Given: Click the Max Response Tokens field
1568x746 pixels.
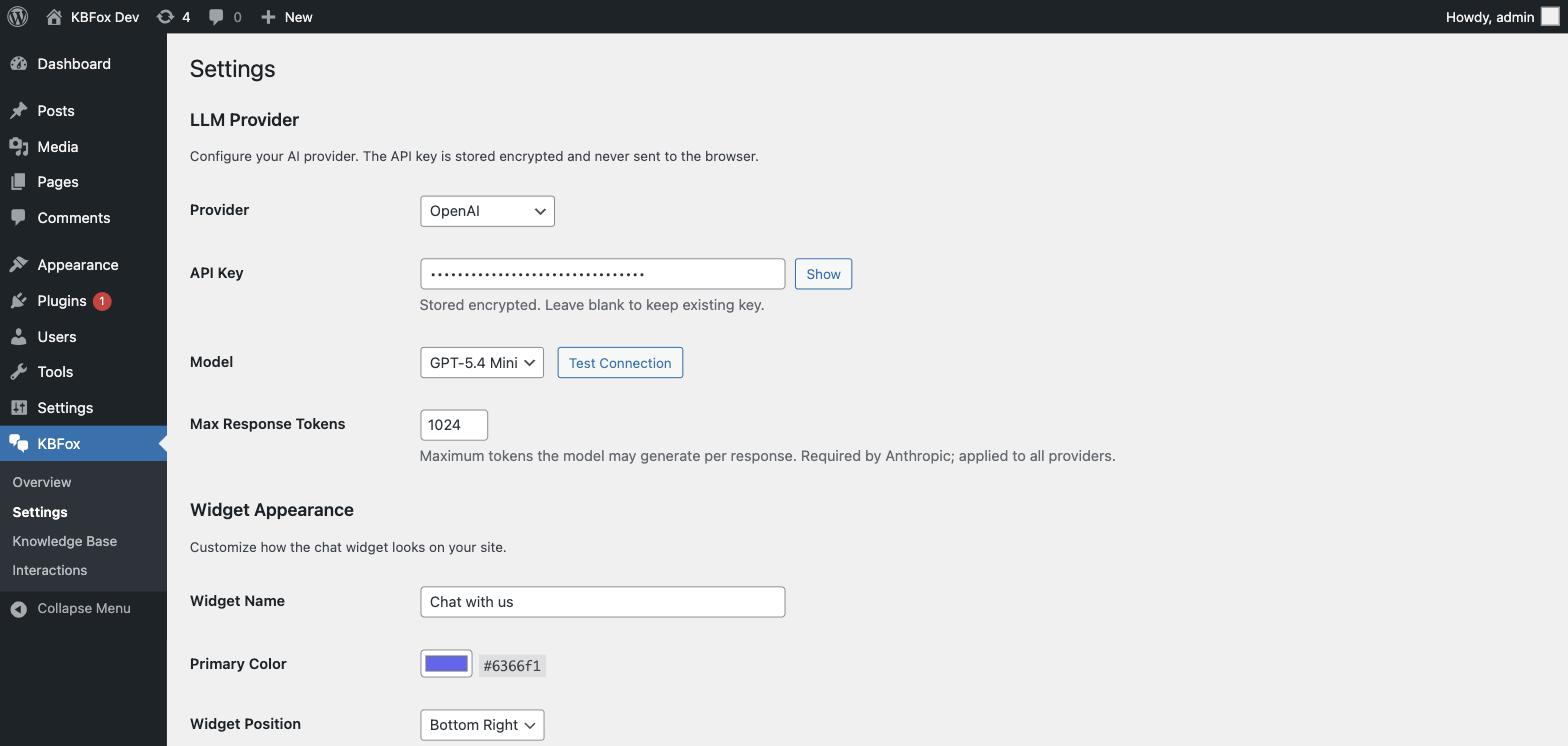Looking at the screenshot, I should 454,425.
